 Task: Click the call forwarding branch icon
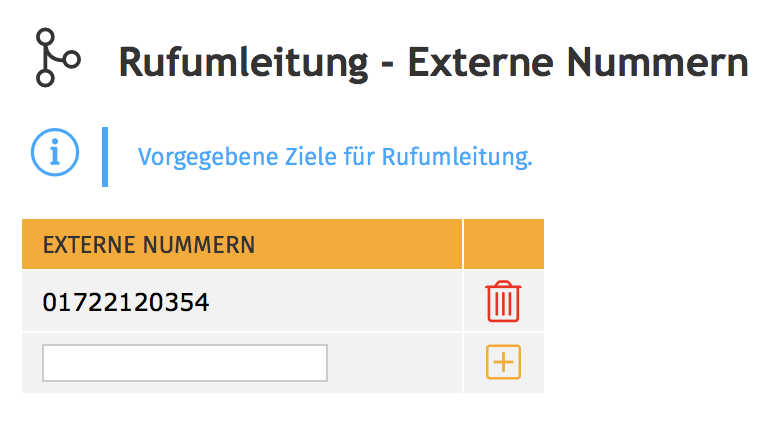[54, 58]
